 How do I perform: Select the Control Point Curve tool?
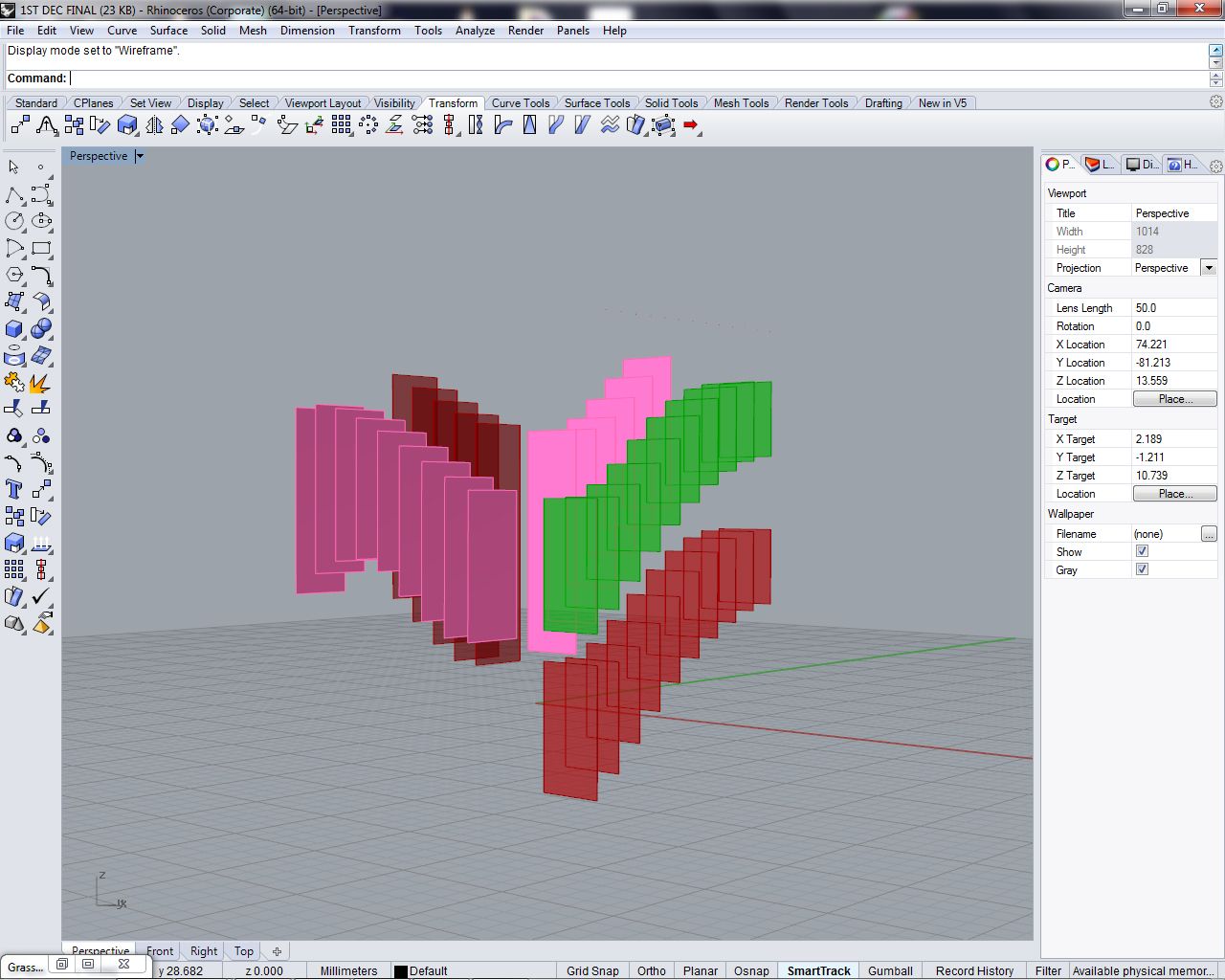(x=42, y=193)
